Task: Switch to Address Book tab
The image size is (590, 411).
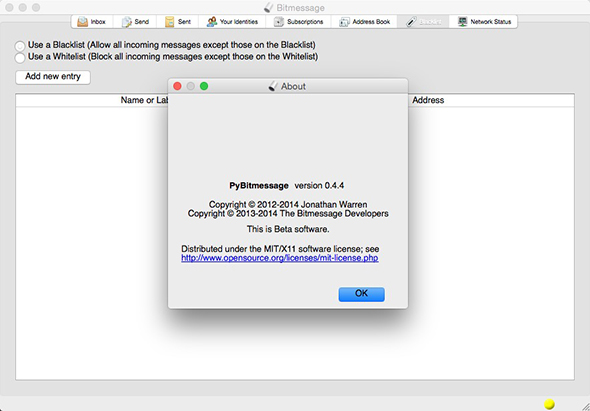Action: tap(364, 22)
